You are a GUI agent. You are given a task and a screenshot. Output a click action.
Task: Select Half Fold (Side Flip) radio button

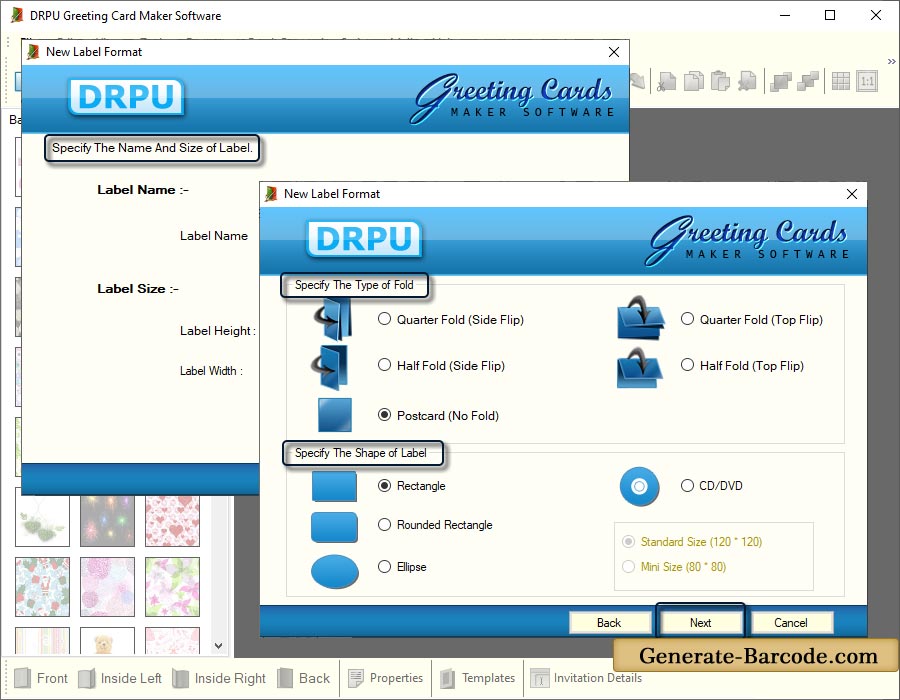coord(385,365)
